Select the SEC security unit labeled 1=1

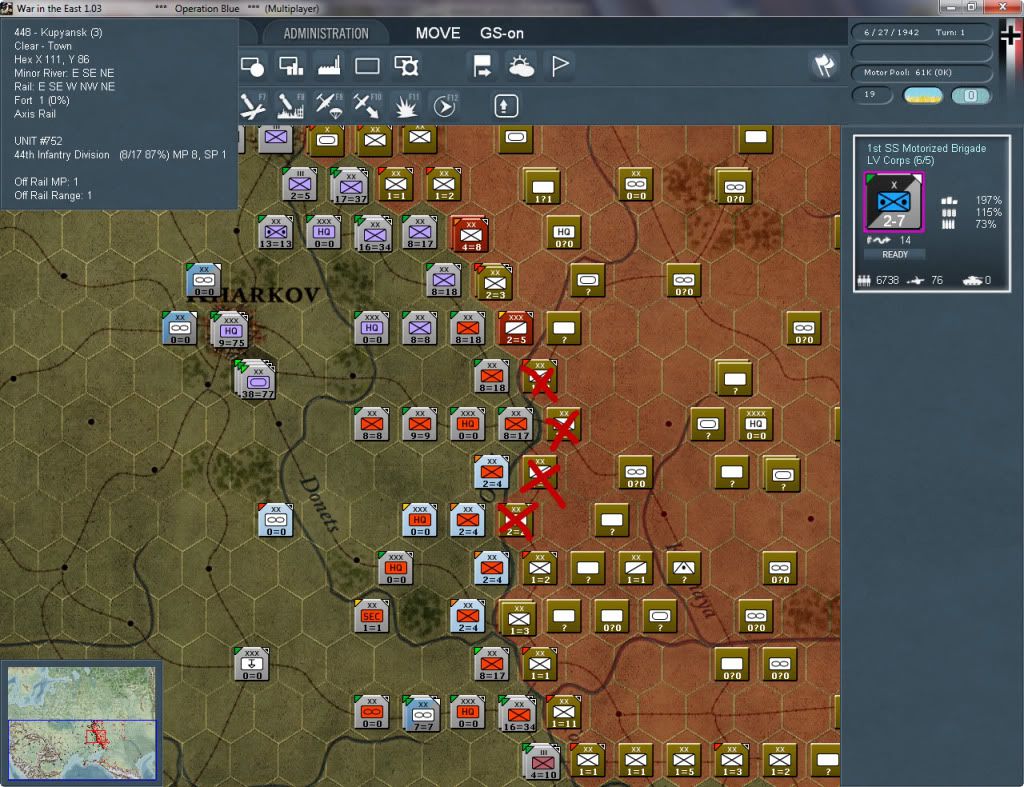[372, 616]
